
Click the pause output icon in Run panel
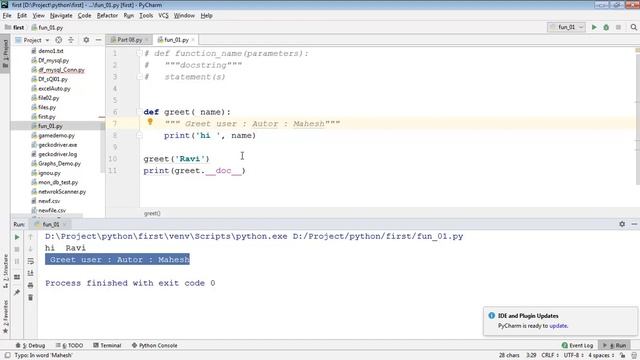tap(17, 261)
